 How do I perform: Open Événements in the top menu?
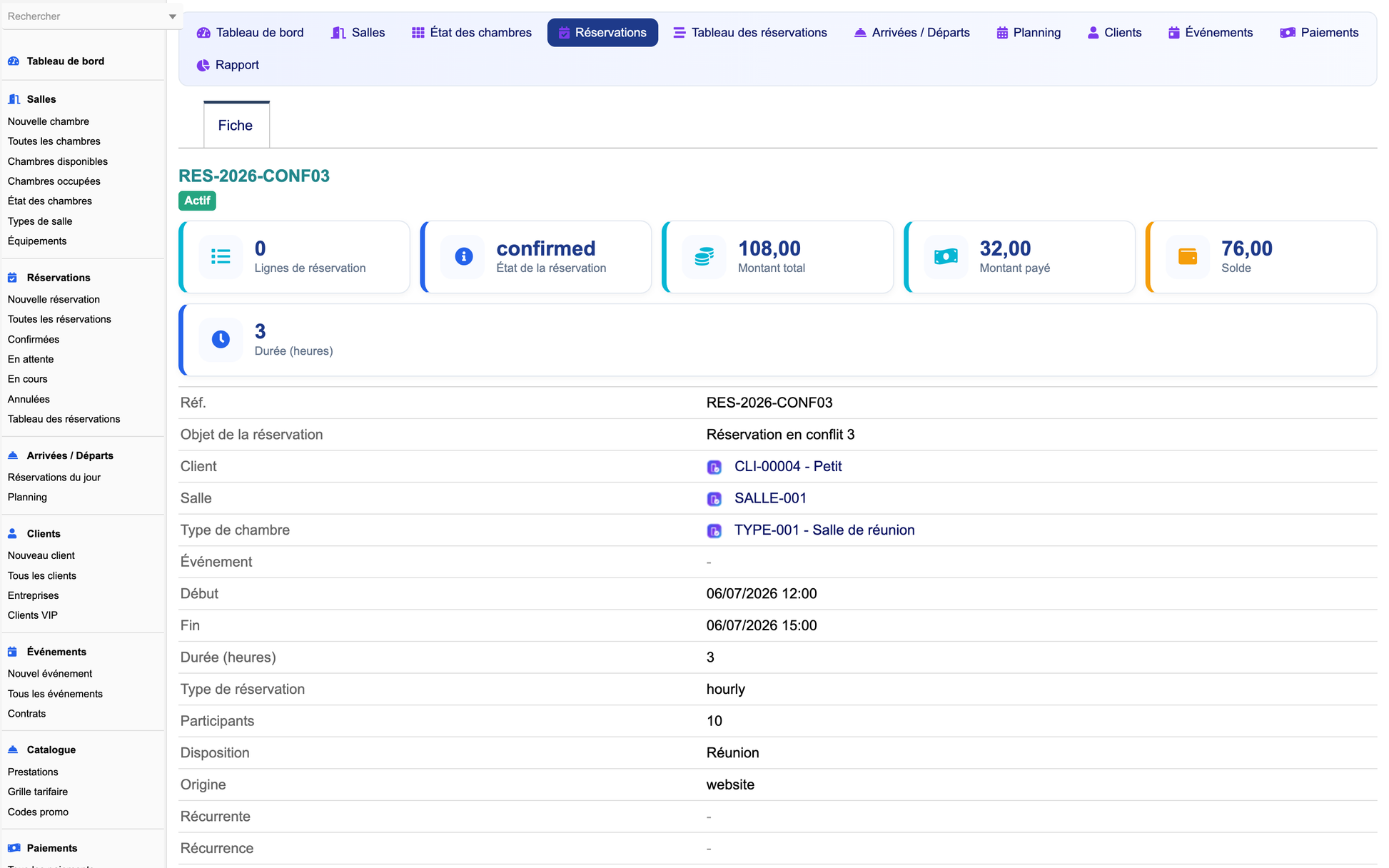pos(1210,33)
